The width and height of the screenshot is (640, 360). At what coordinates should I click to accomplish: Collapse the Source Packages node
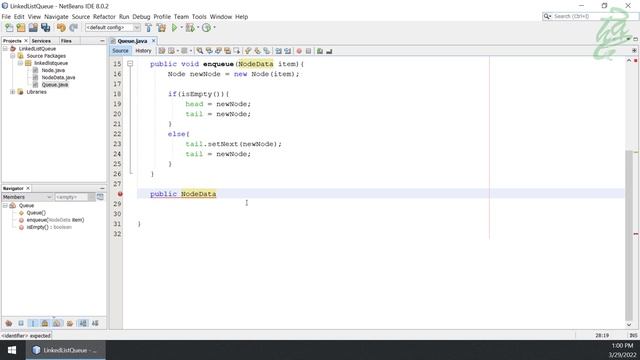coord(13,56)
